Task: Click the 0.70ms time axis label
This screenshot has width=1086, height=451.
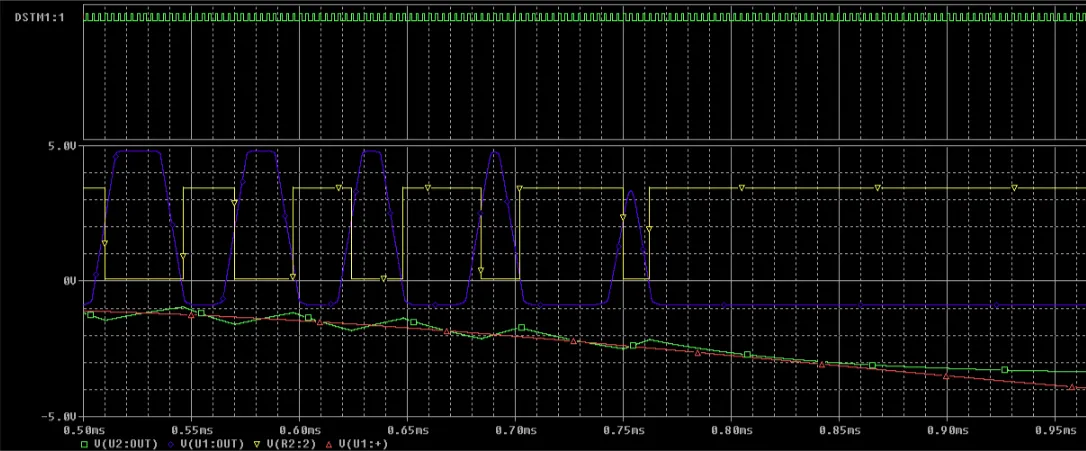Action: [x=515, y=428]
